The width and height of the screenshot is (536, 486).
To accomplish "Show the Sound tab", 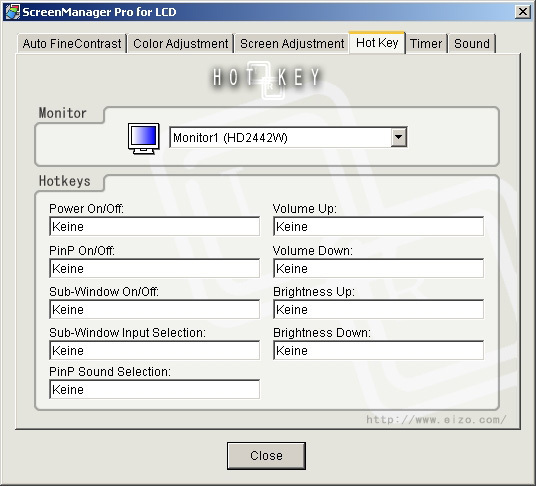I will (x=472, y=44).
